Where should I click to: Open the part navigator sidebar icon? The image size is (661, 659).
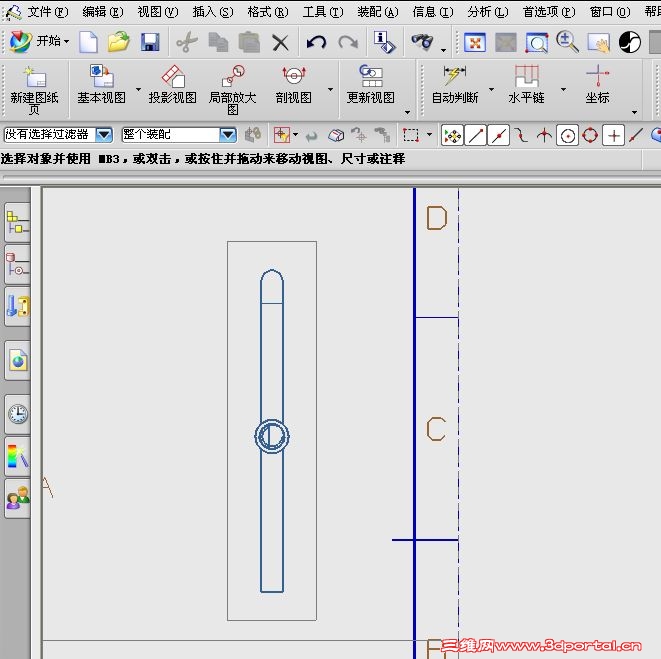click(x=17, y=265)
